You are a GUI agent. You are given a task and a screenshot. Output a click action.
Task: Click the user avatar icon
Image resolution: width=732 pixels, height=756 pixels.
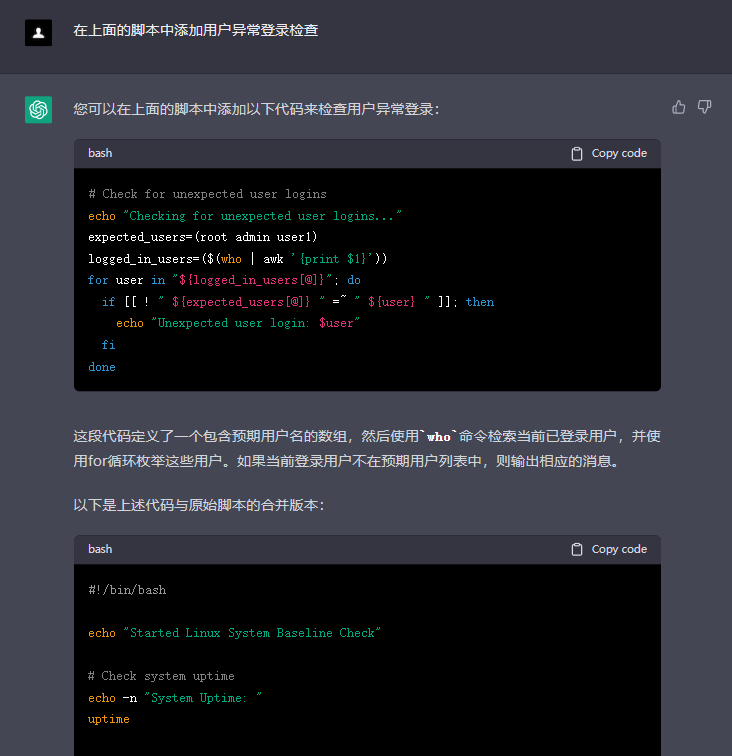coord(38,32)
